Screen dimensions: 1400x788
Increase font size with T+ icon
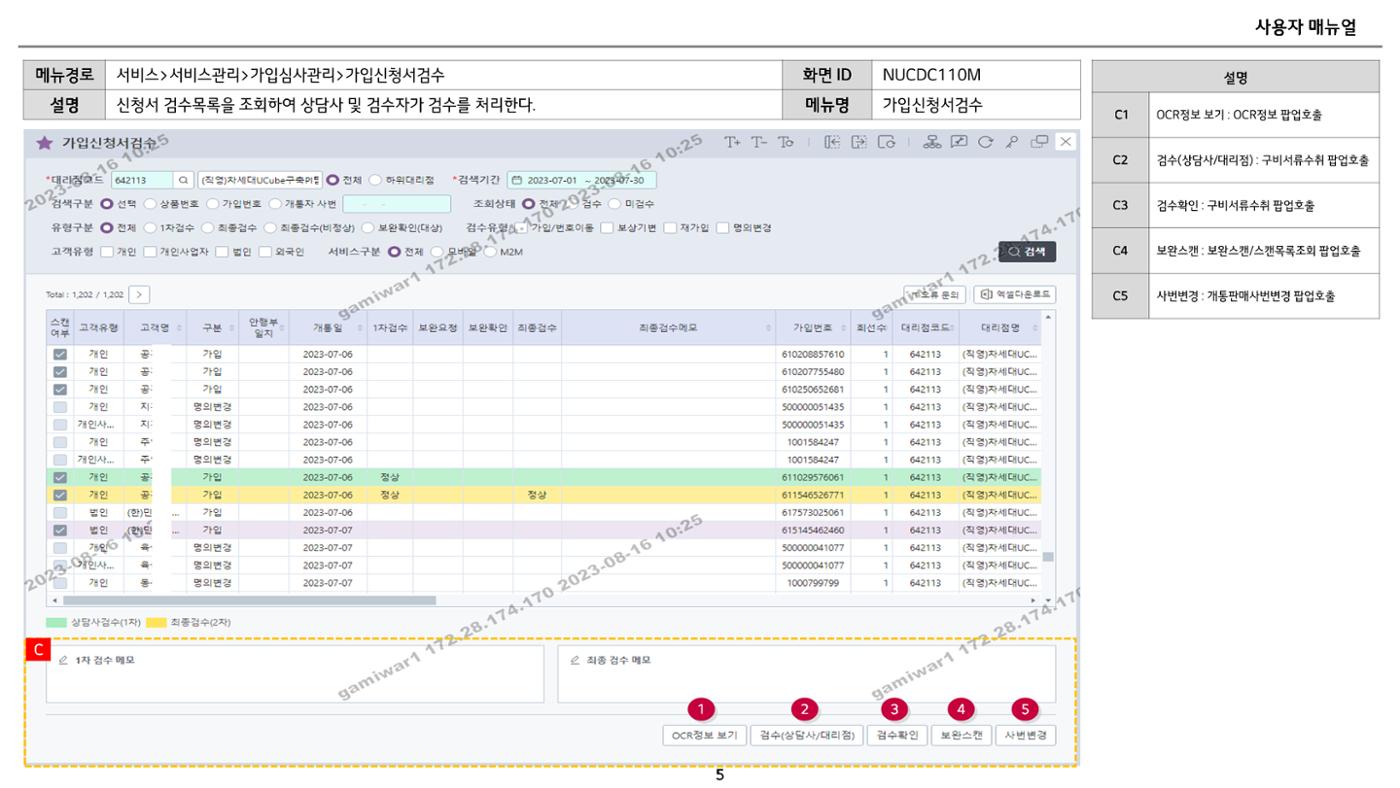click(x=734, y=142)
